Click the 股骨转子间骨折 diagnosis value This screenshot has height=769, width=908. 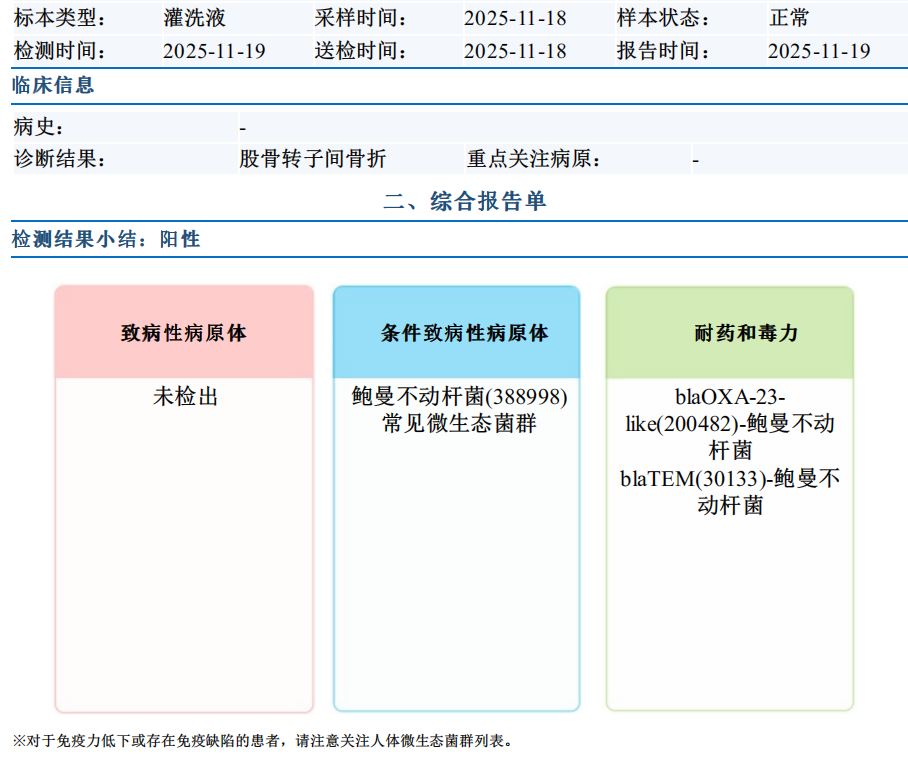(313, 159)
